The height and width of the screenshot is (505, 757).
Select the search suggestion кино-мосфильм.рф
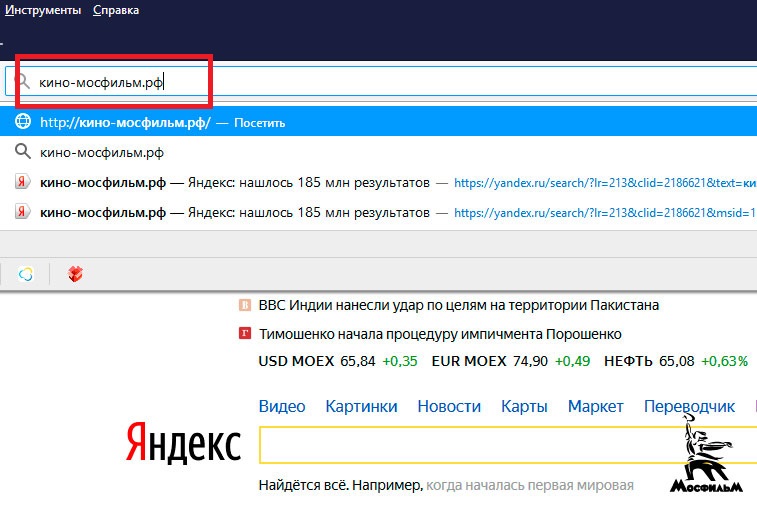[378, 152]
